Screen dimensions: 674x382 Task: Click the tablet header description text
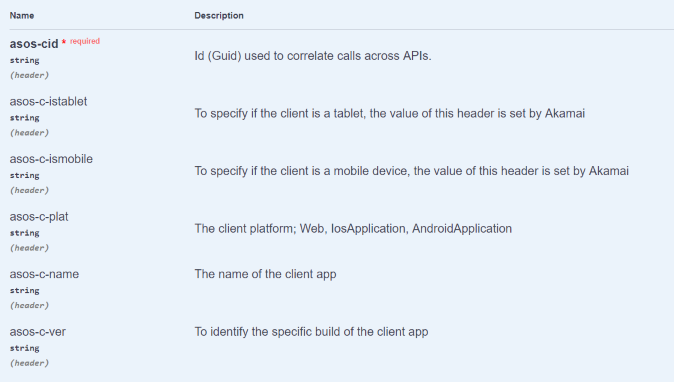(390, 113)
